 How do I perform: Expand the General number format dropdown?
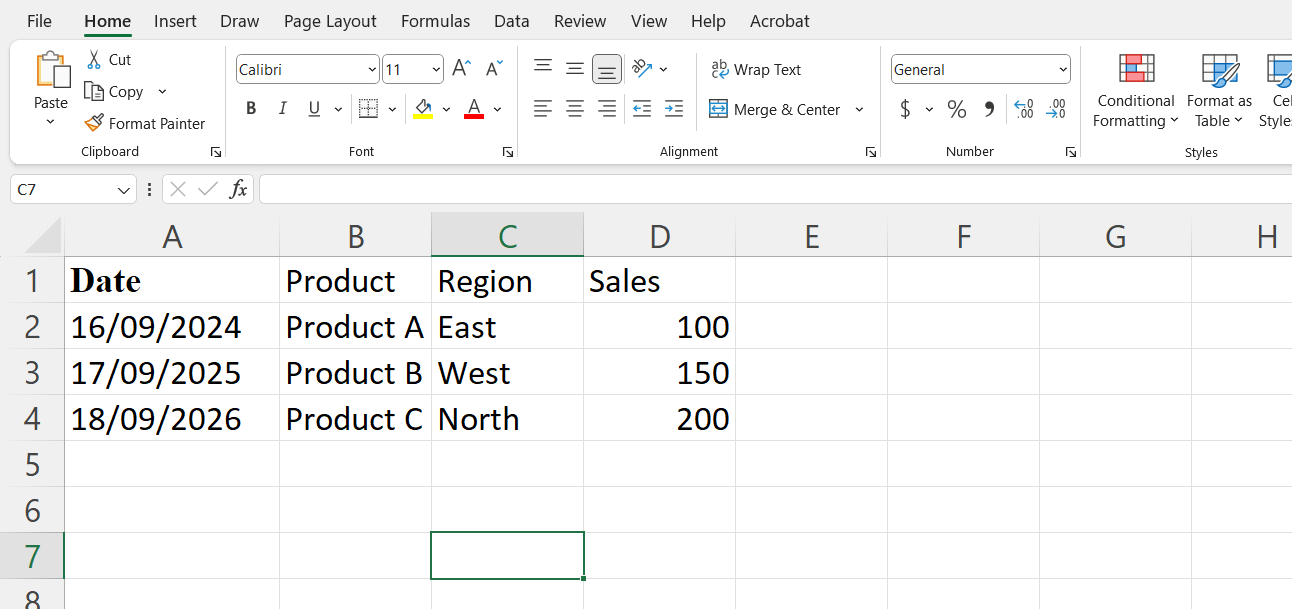click(x=1062, y=70)
